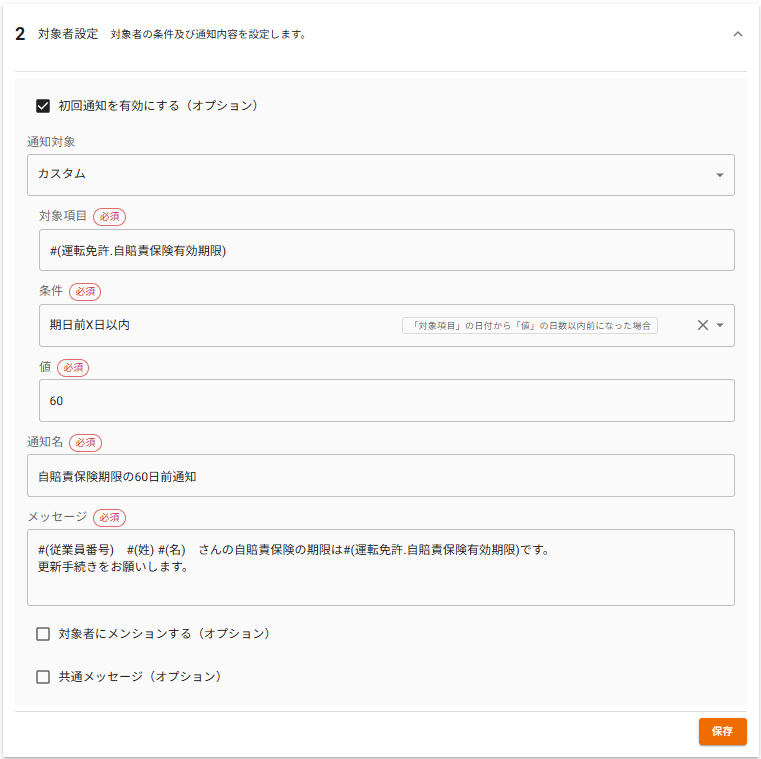The height and width of the screenshot is (759, 761).
Task: Enable 対象者にメンションする checkbox
Action: [x=43, y=634]
